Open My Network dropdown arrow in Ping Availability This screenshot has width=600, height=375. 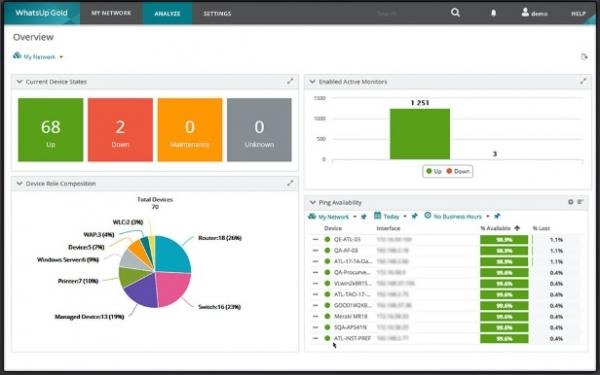pos(355,217)
